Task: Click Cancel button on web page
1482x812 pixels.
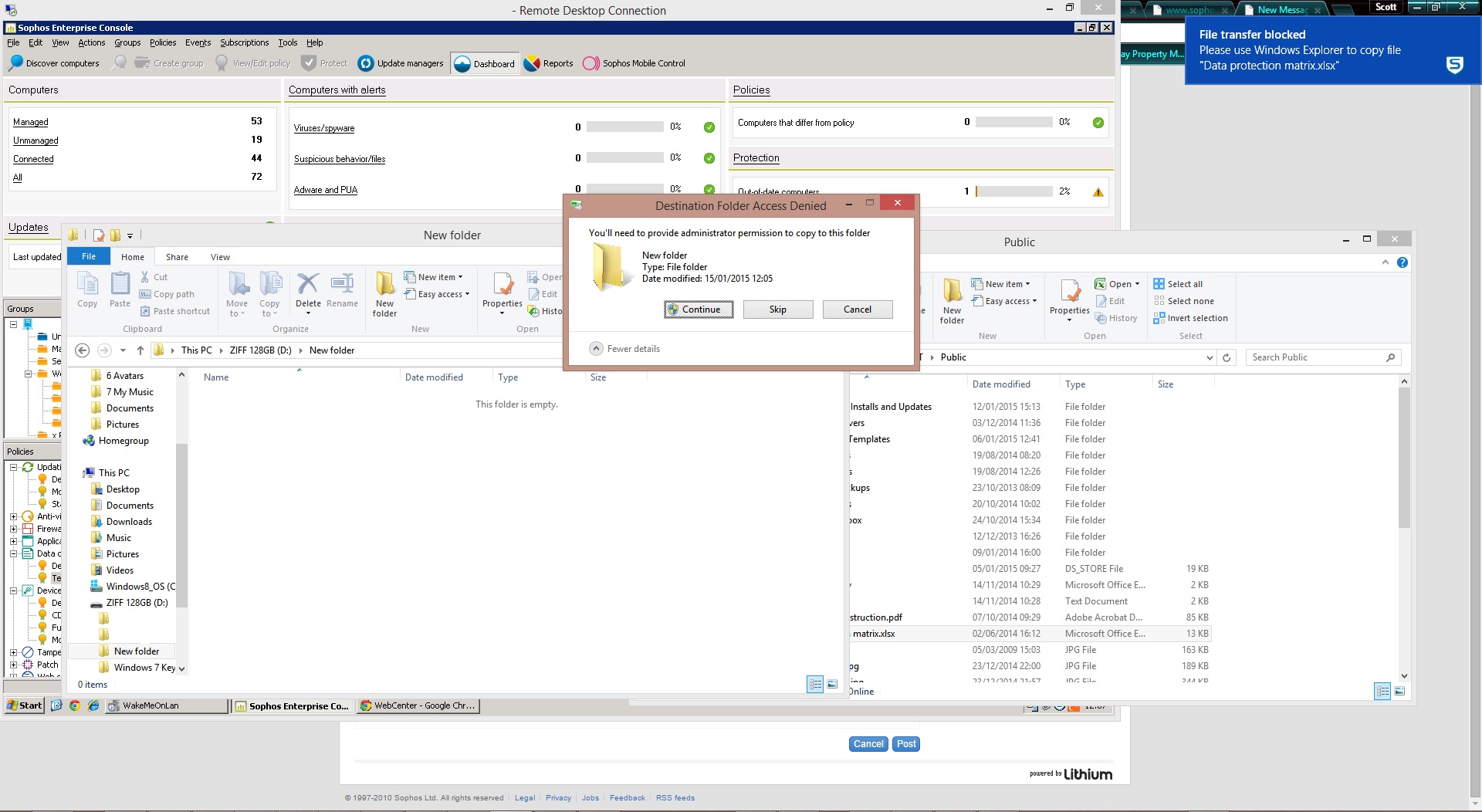Action: coord(868,744)
